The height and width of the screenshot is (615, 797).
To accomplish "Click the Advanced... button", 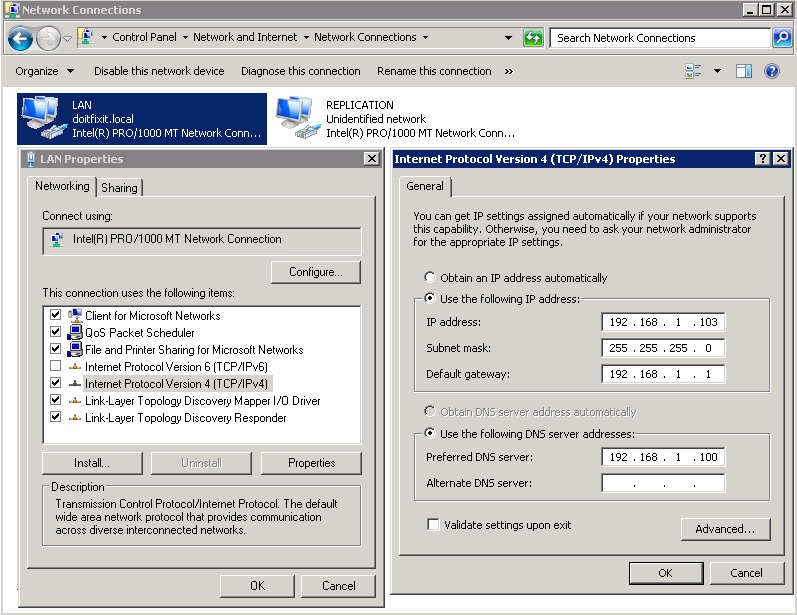I will coord(725,529).
